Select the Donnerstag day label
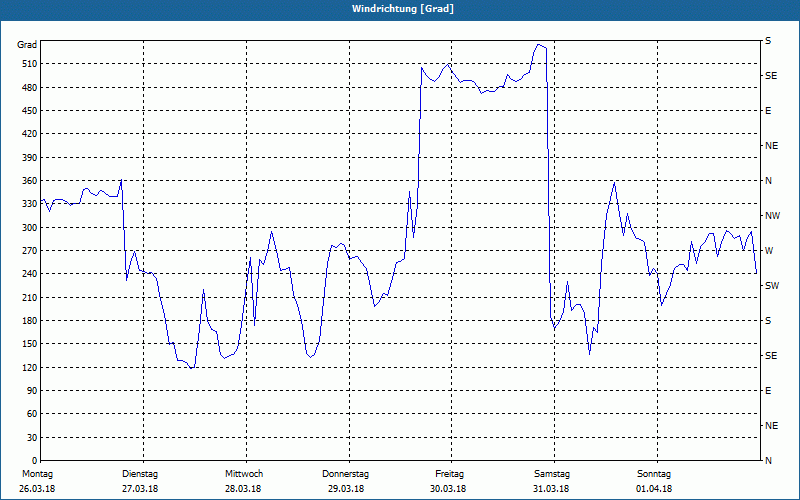The width and height of the screenshot is (800, 500). 345,474
